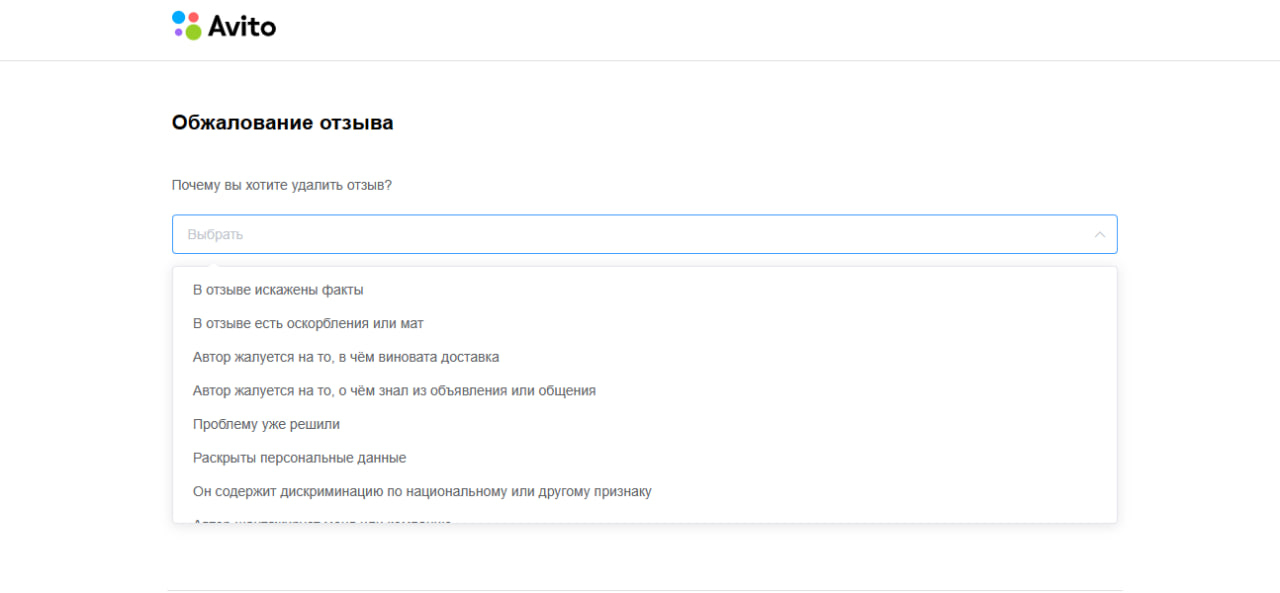Click the red dot in Avito logo

pos(194,17)
